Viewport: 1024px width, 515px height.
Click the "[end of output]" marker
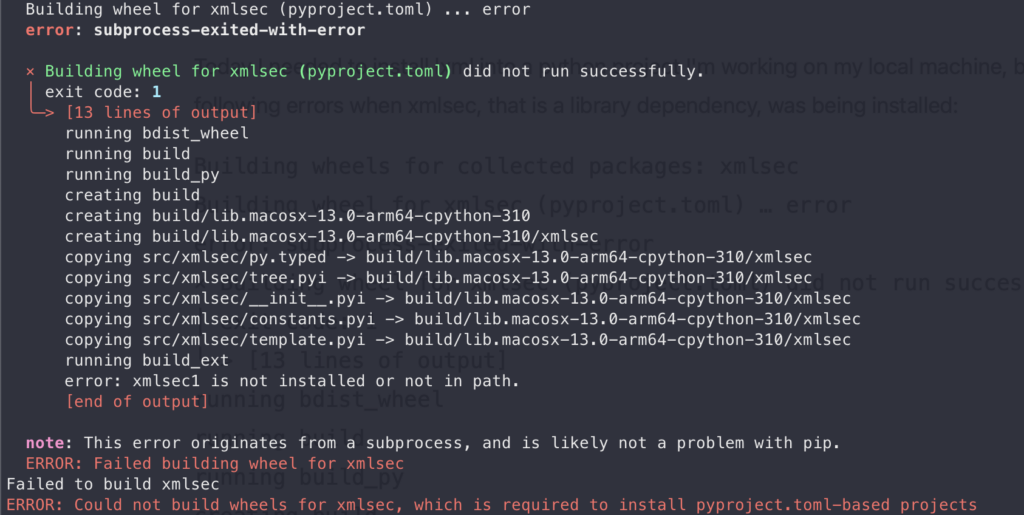click(x=136, y=402)
